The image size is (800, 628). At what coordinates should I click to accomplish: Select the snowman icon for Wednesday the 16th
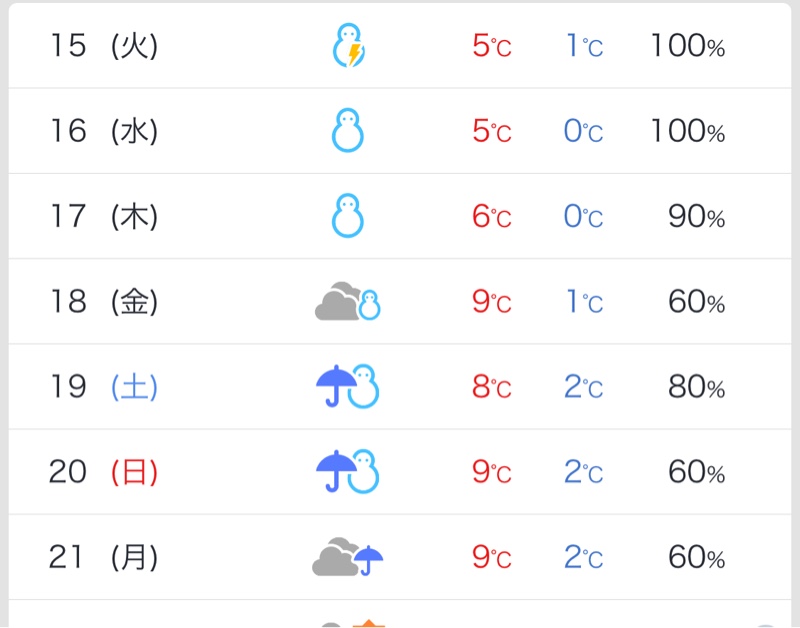(348, 131)
